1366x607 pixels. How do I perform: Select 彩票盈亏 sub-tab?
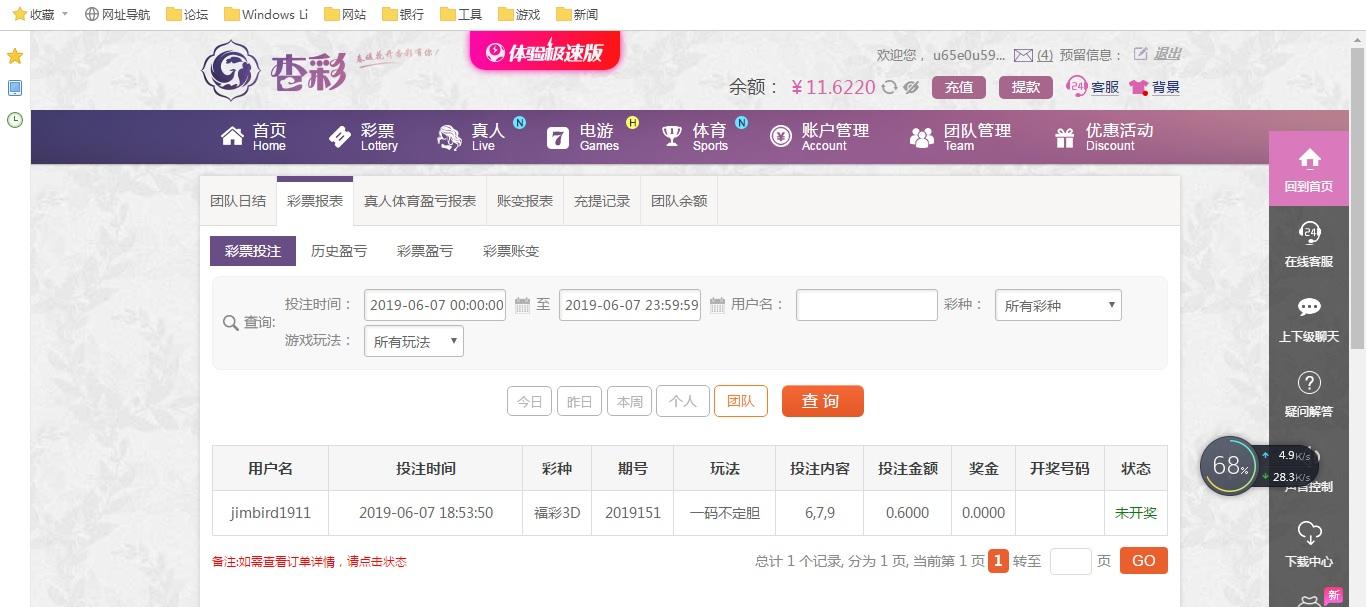pyautogui.click(x=425, y=251)
